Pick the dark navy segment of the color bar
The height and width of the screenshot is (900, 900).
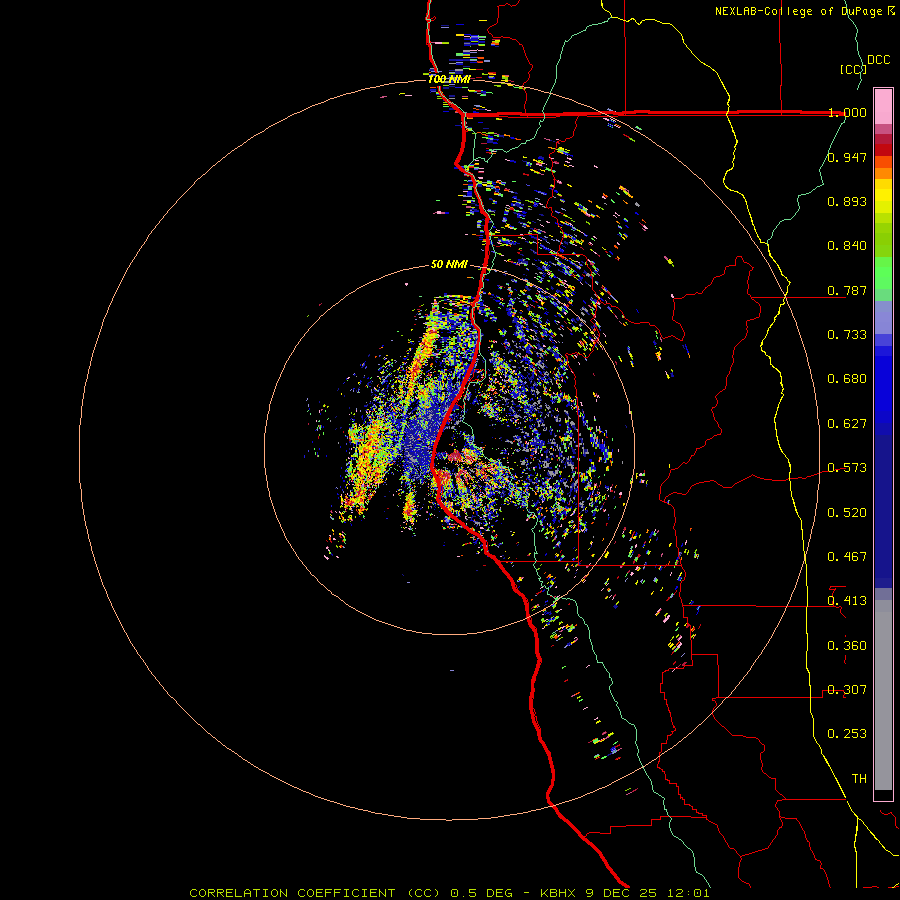(883, 511)
